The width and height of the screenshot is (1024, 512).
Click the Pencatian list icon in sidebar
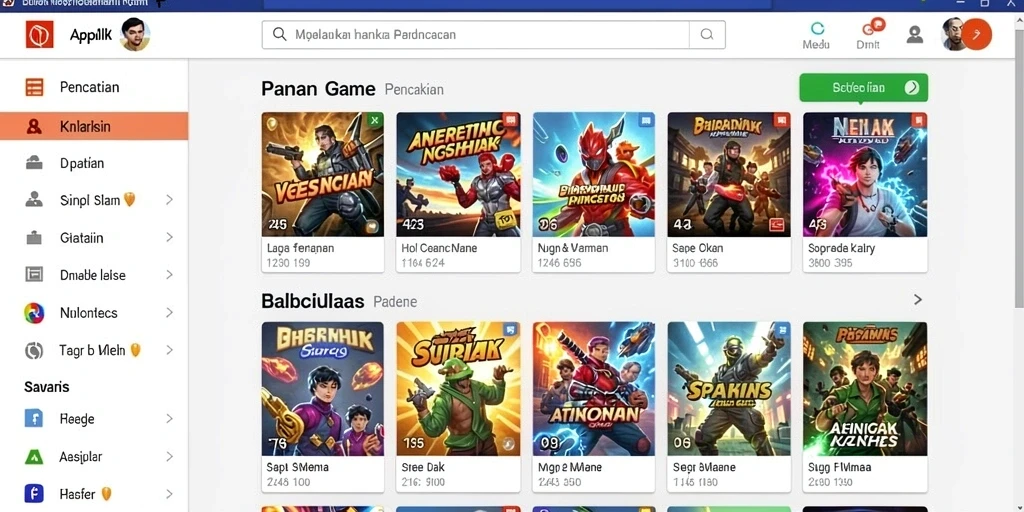[34, 87]
